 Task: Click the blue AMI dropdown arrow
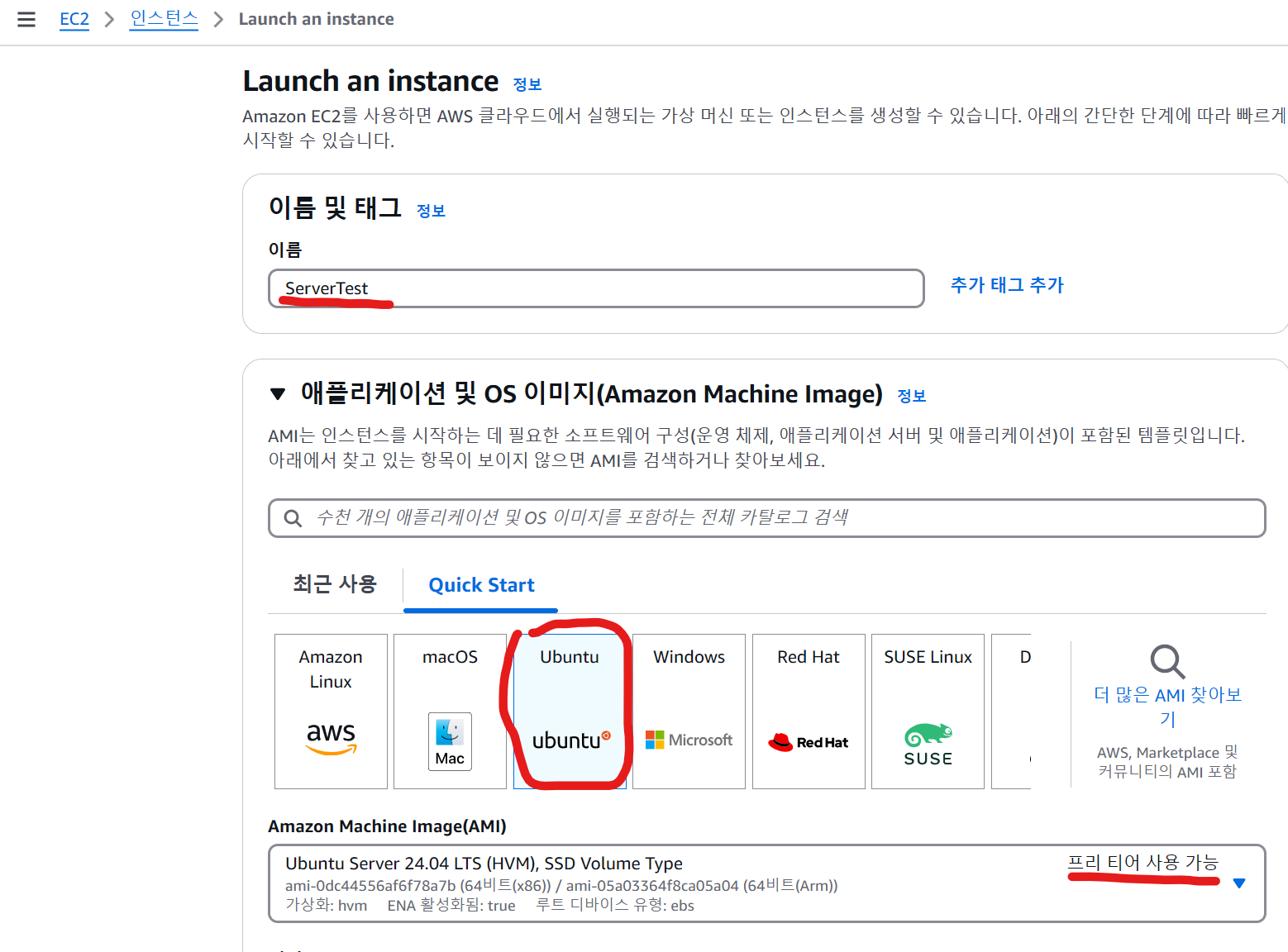1238,883
